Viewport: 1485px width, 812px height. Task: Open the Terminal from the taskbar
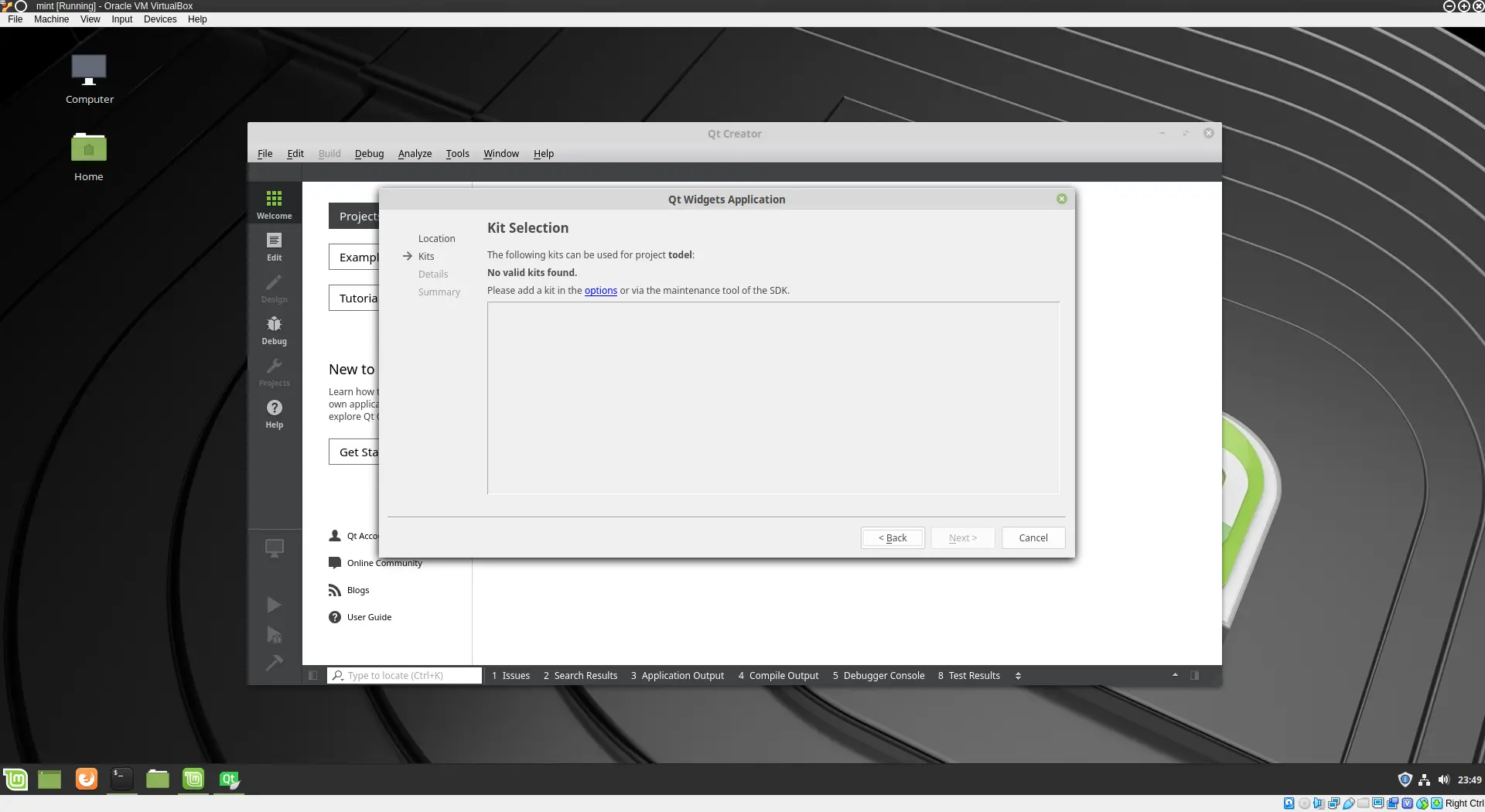click(121, 779)
